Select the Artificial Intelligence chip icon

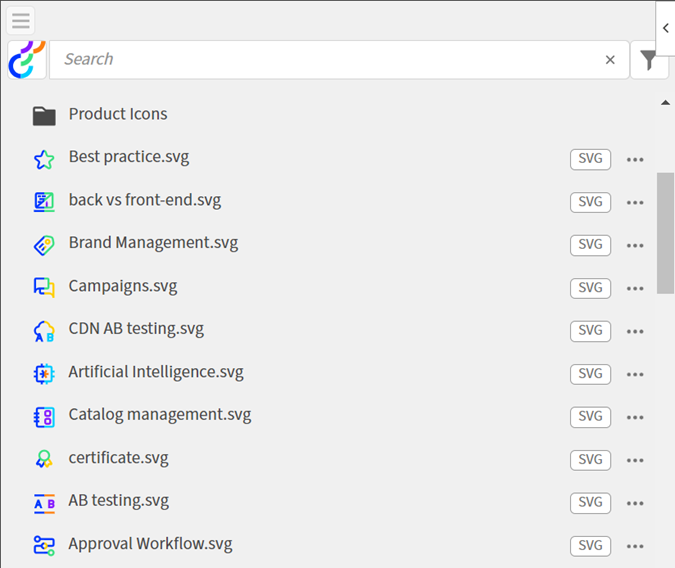tap(44, 374)
